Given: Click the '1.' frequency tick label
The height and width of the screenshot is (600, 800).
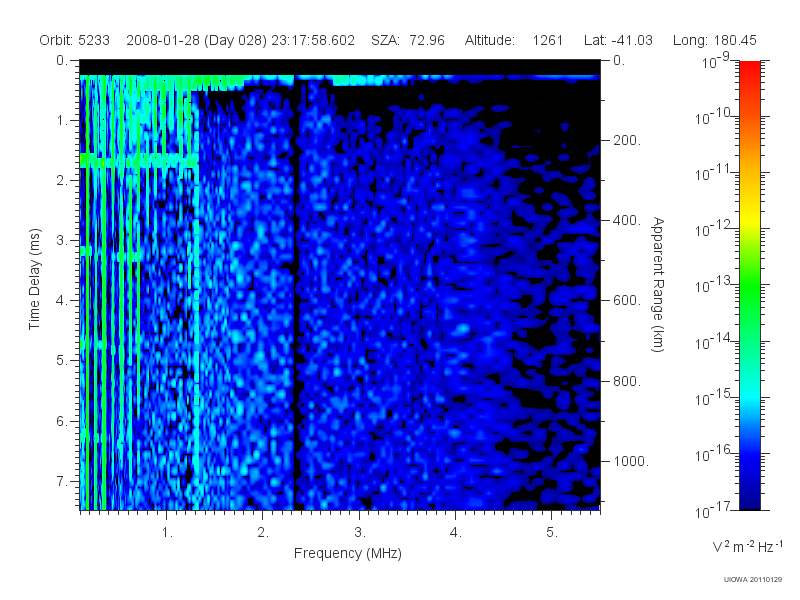Looking at the screenshot, I should coord(167,533).
